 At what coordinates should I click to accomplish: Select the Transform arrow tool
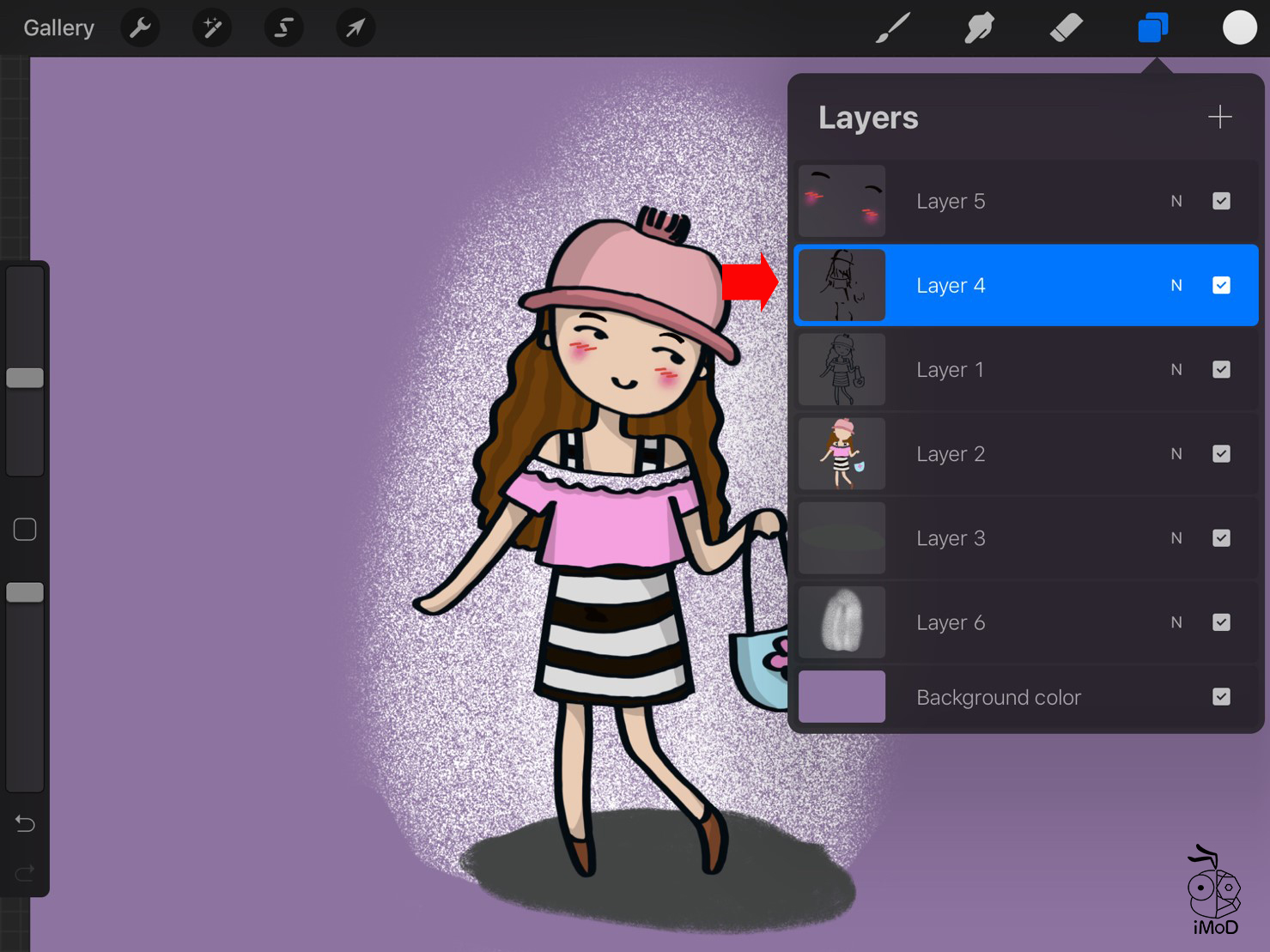[355, 28]
